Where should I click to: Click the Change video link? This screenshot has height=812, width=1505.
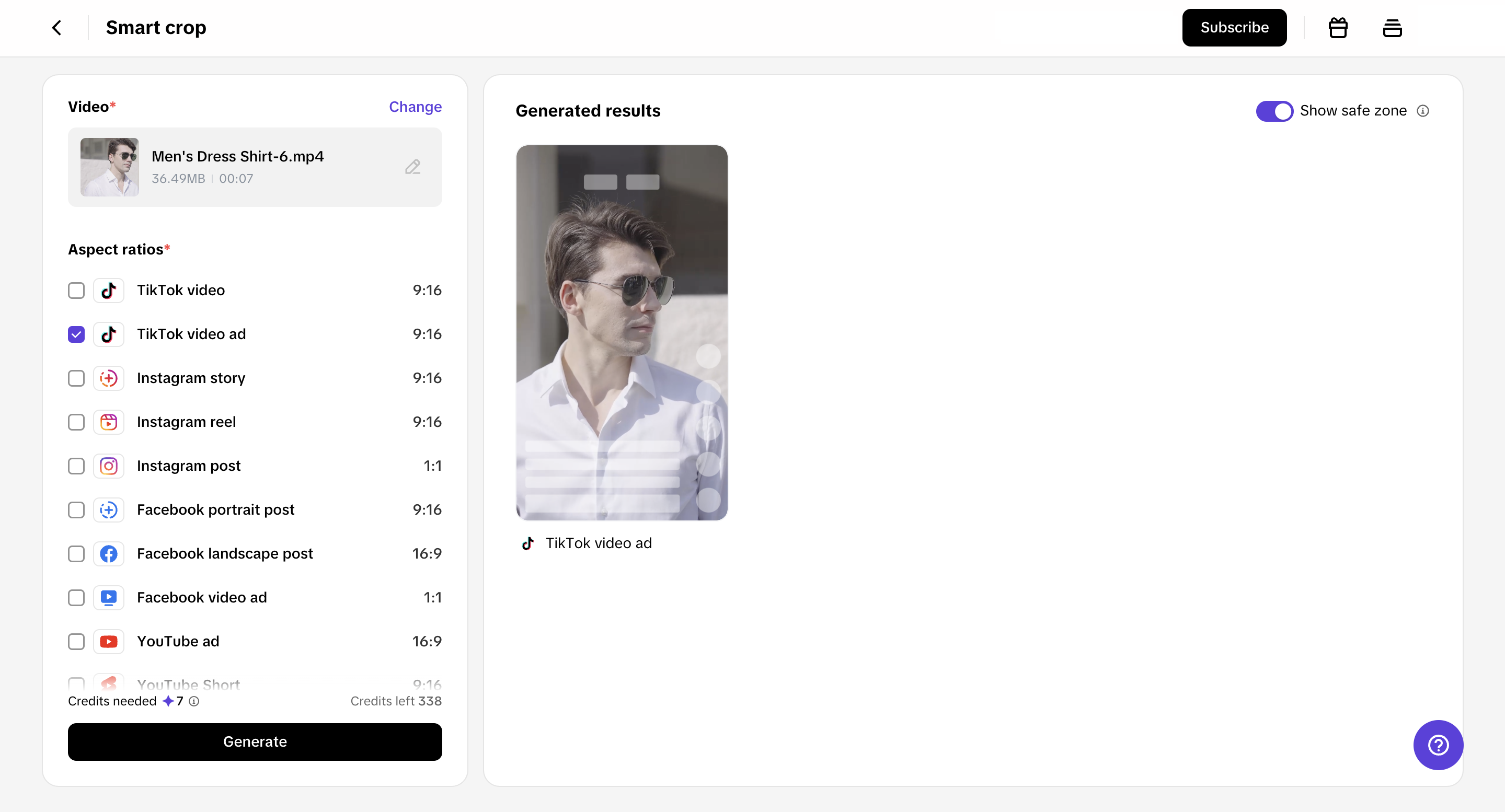point(415,107)
